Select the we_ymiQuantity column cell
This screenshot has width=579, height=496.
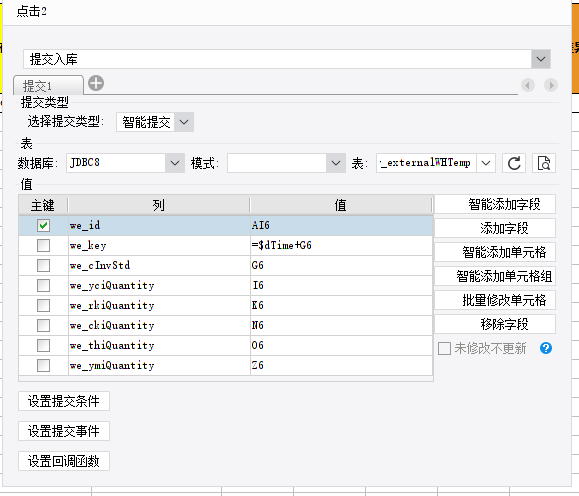click(159, 366)
